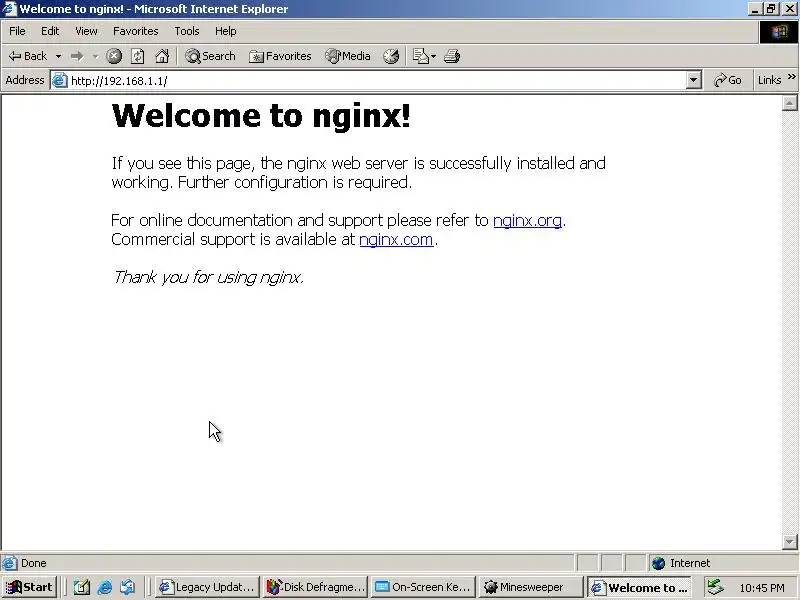
Task: Expand the Mail button dropdown arrow
Action: pyautogui.click(x=434, y=56)
